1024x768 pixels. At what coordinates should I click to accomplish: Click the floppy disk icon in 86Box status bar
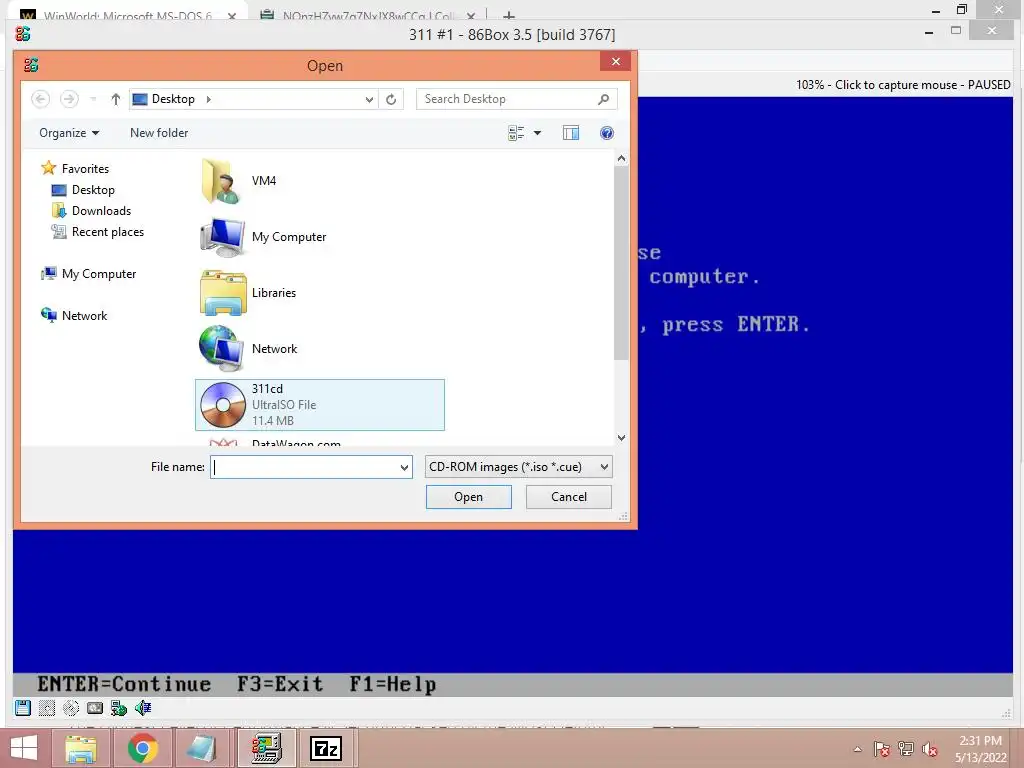pyautogui.click(x=23, y=708)
